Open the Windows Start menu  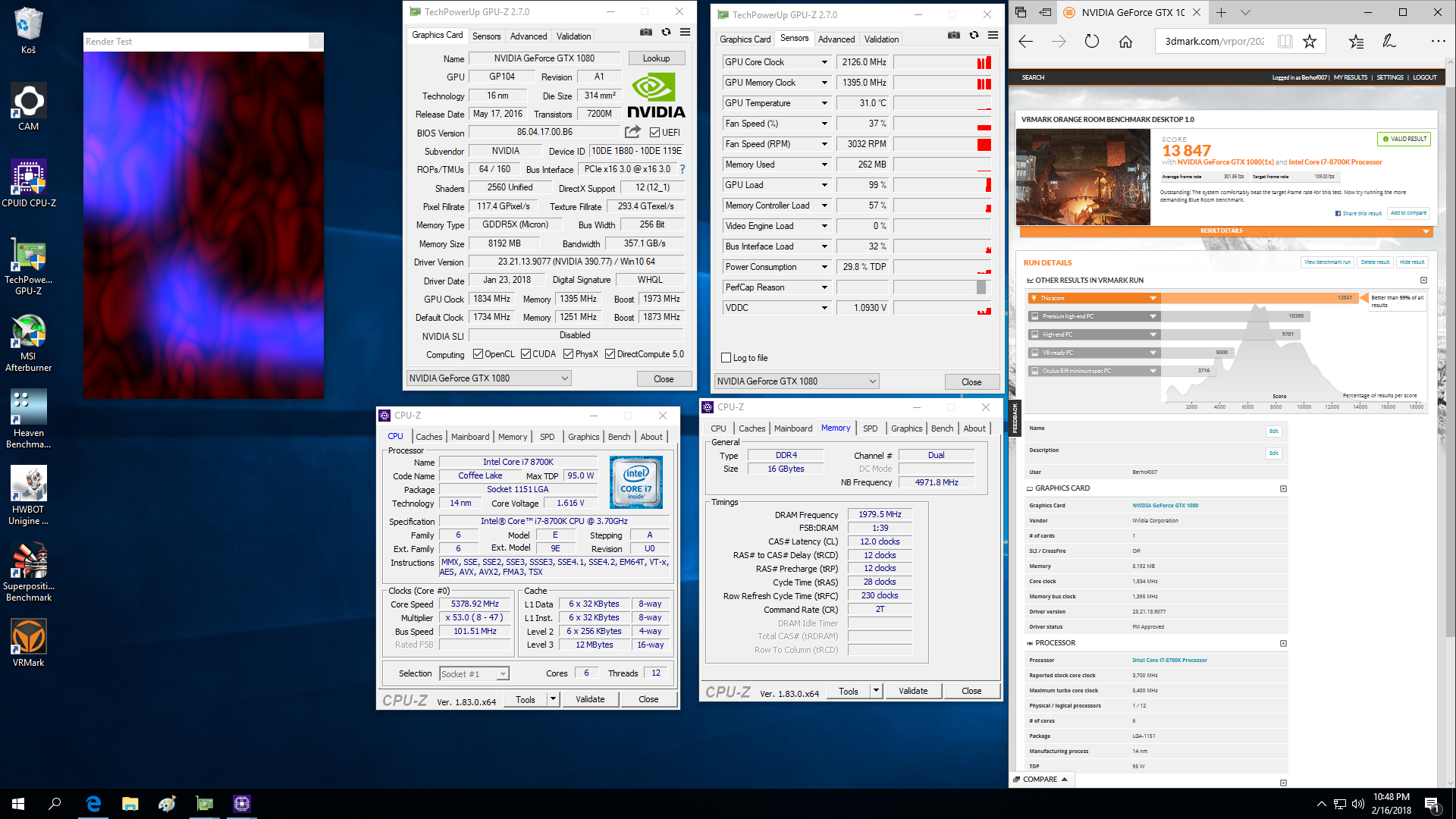tap(18, 804)
